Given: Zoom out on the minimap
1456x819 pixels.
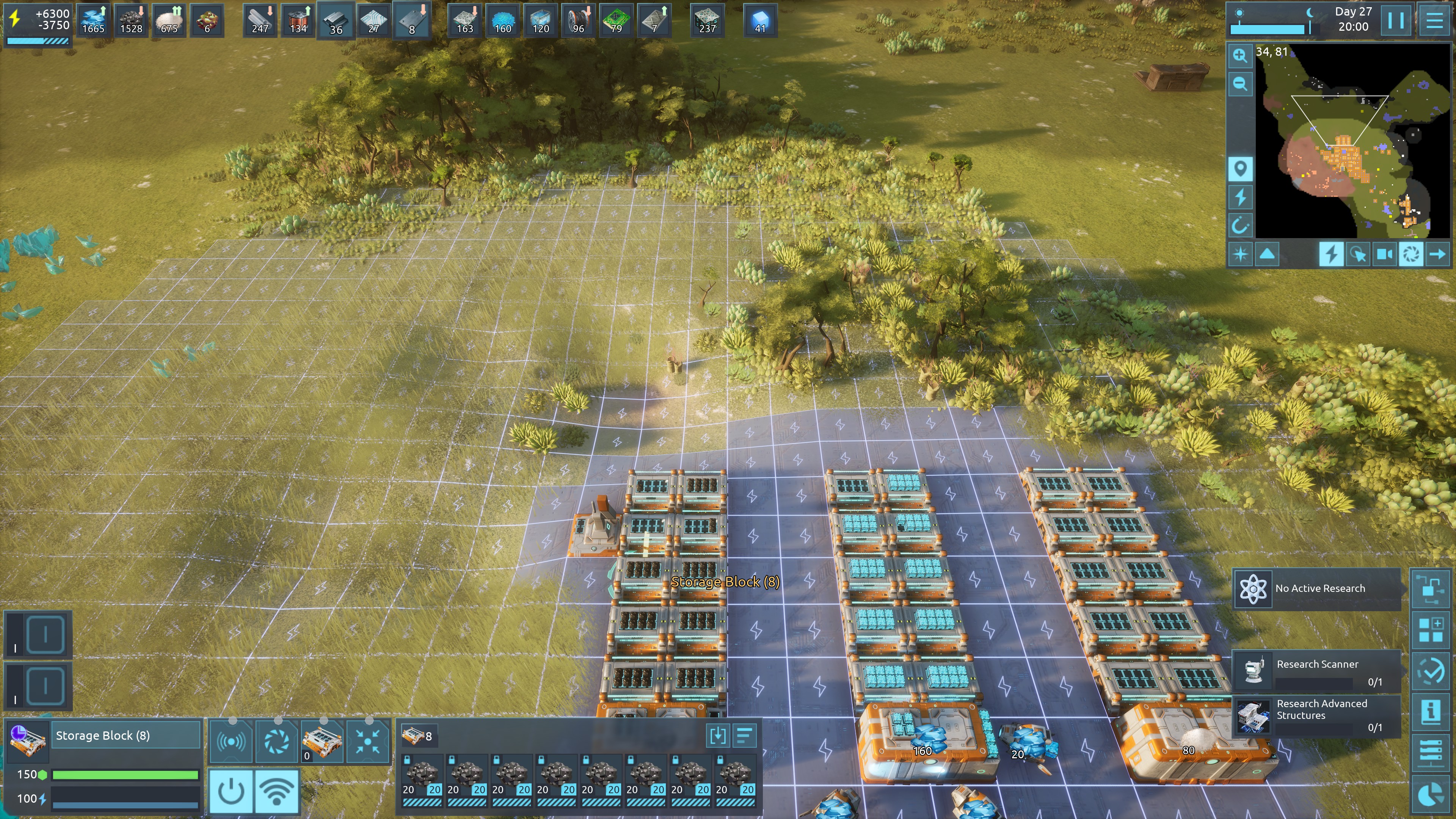Looking at the screenshot, I should coord(1240,84).
